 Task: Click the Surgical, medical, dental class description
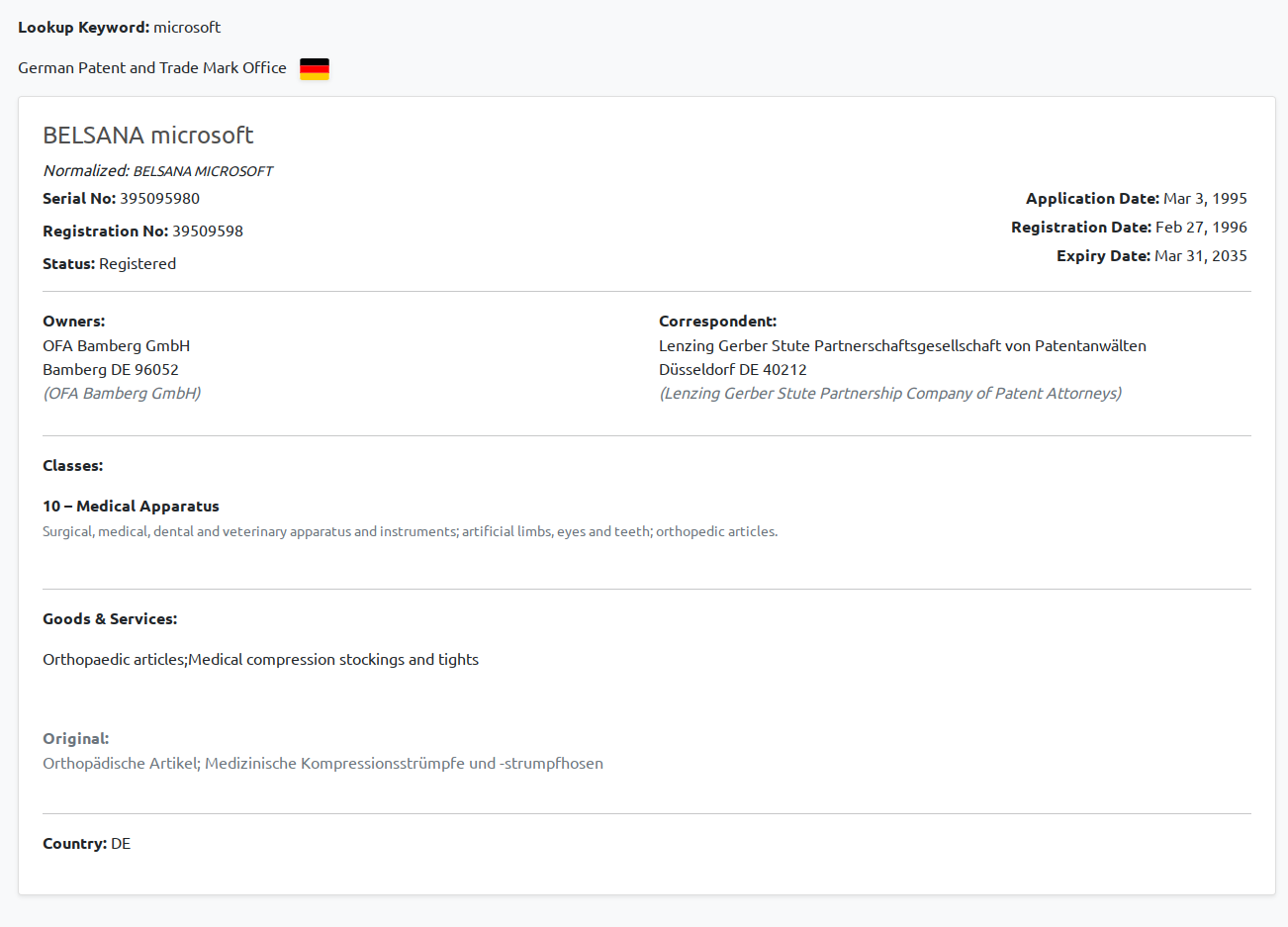[x=410, y=531]
